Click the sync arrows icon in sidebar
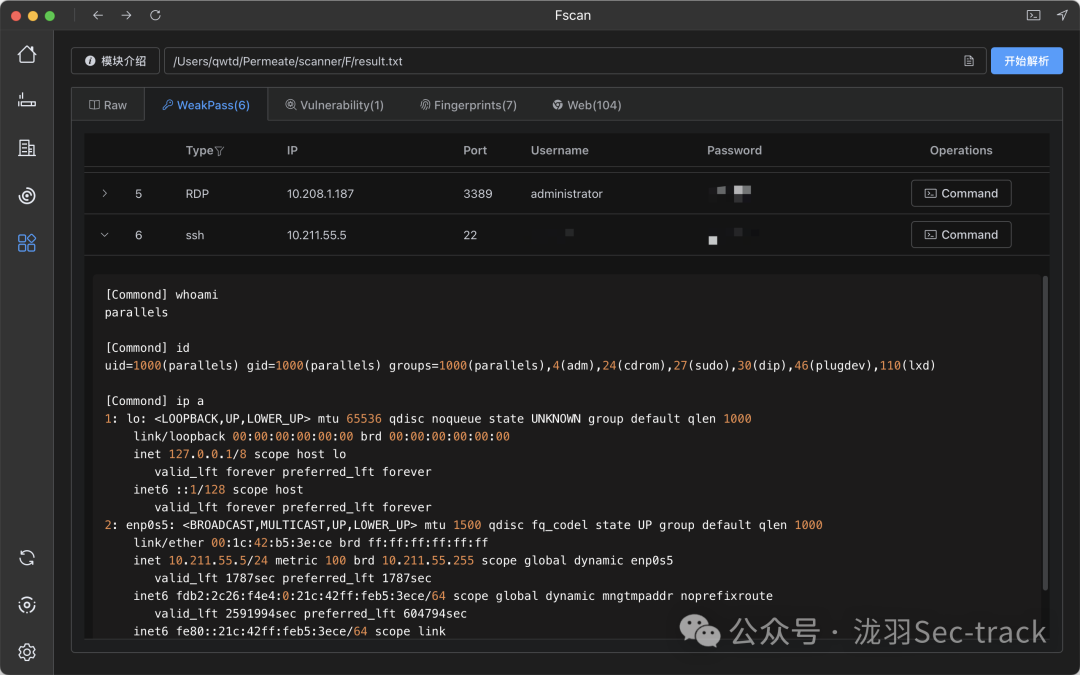Viewport: 1080px width, 675px height. click(x=27, y=558)
